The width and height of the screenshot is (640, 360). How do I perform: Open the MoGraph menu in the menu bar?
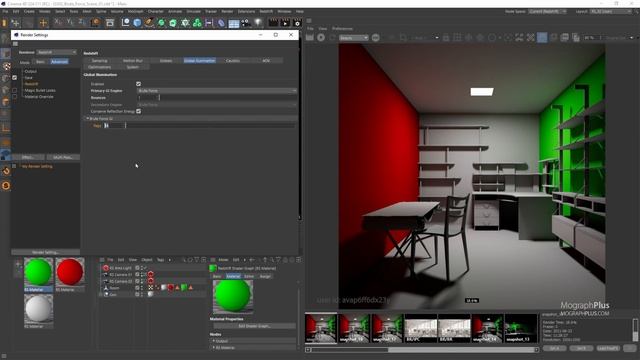(x=136, y=11)
